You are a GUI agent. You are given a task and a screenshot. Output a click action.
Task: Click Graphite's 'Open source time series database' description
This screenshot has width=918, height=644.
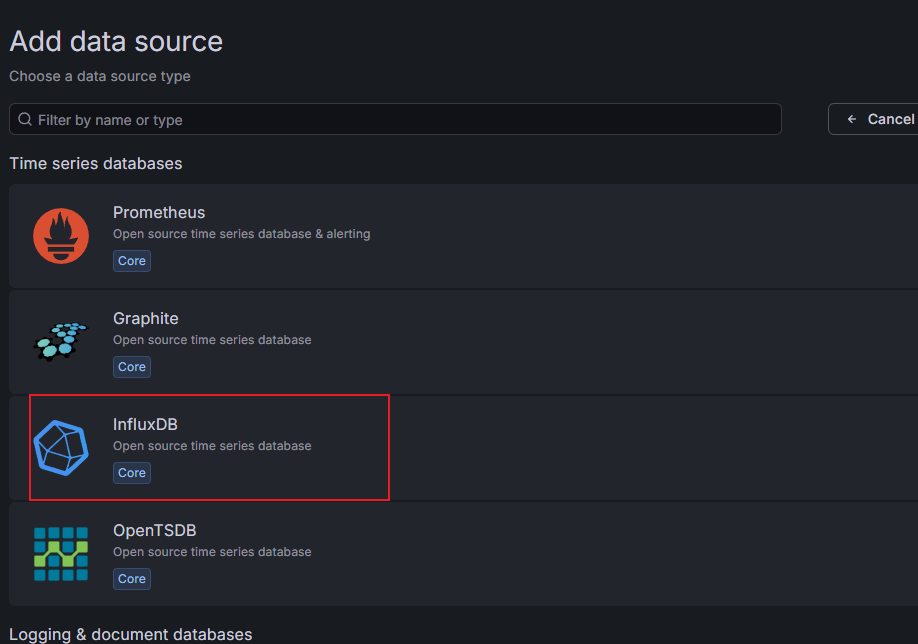point(212,340)
